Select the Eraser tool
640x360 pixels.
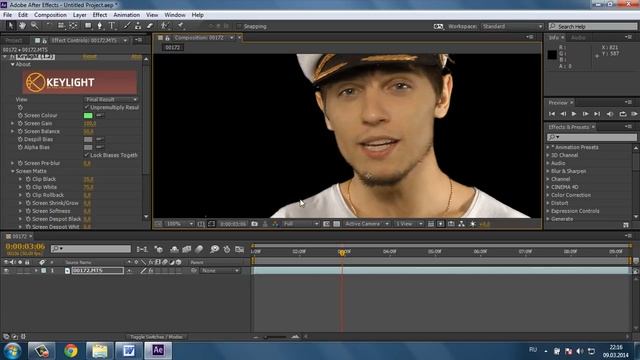click(x=150, y=26)
